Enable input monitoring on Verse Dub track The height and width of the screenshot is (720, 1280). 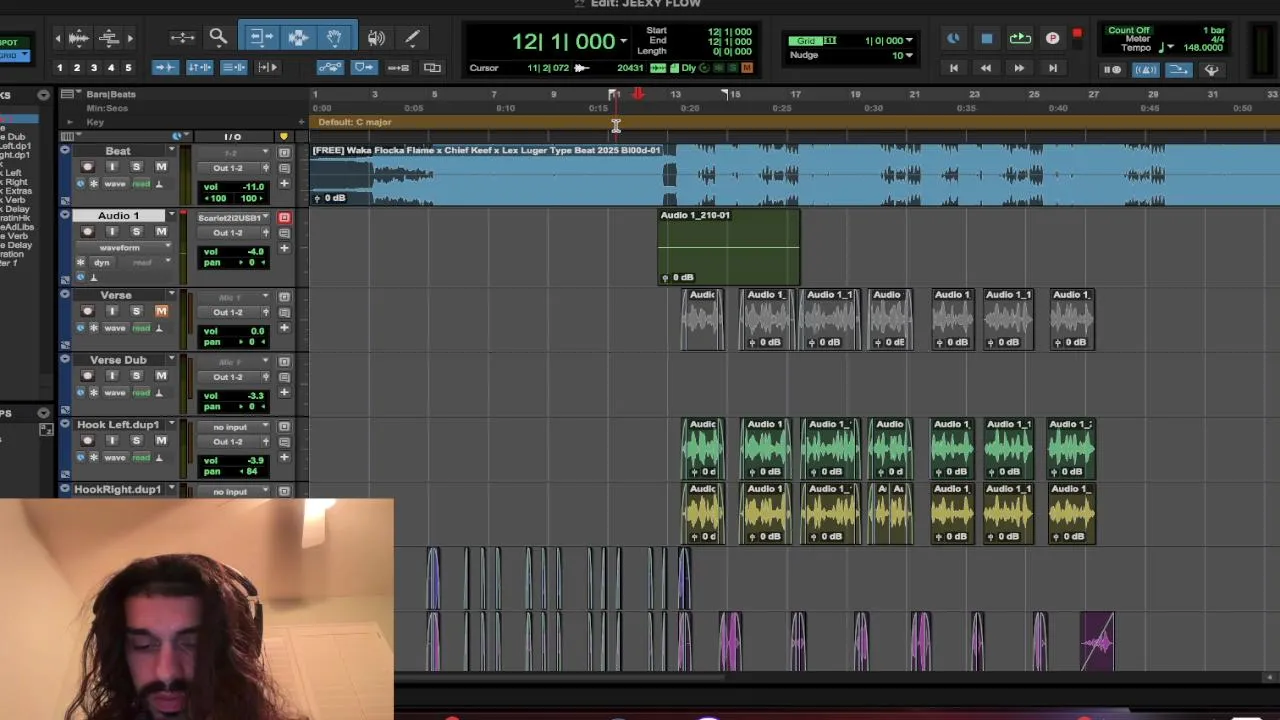[112, 376]
